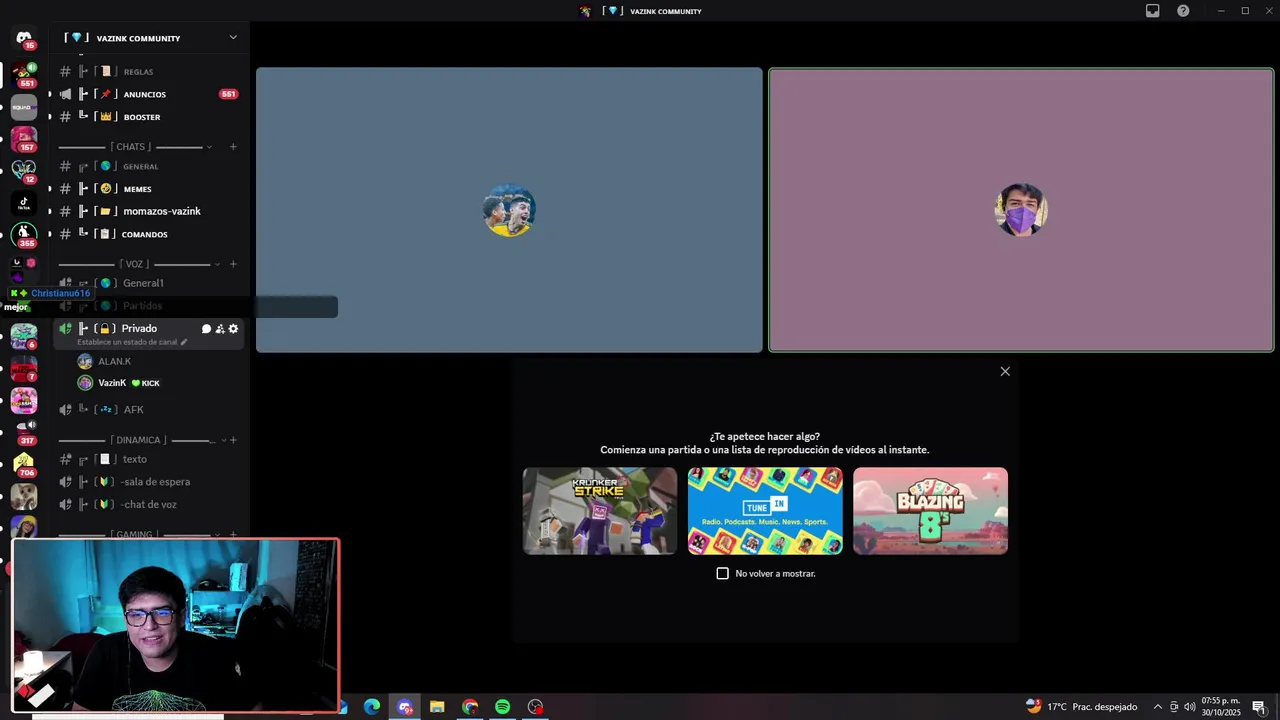The height and width of the screenshot is (720, 1280).
Task: Open server icon with 317 badge
Action: pyautogui.click(x=24, y=432)
